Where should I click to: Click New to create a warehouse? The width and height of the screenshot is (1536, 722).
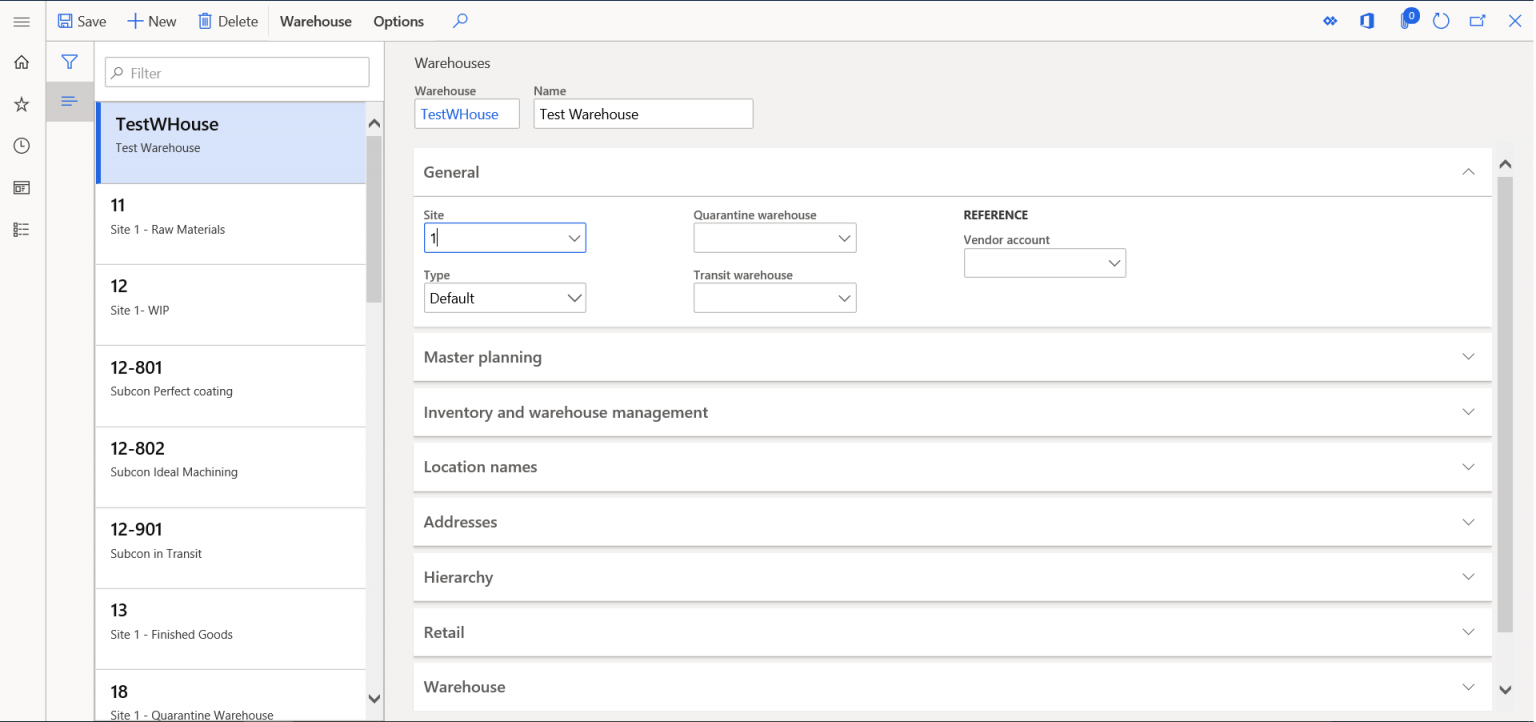[151, 20]
